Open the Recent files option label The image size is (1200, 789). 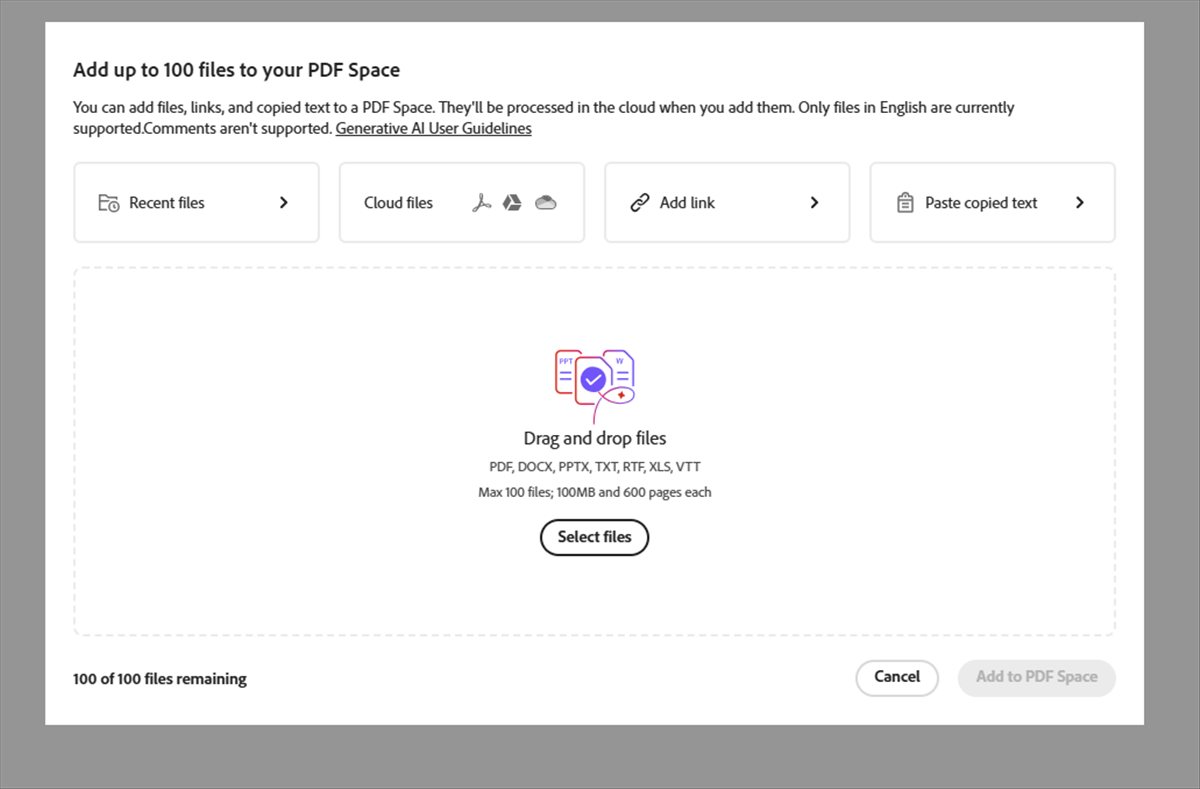point(167,203)
